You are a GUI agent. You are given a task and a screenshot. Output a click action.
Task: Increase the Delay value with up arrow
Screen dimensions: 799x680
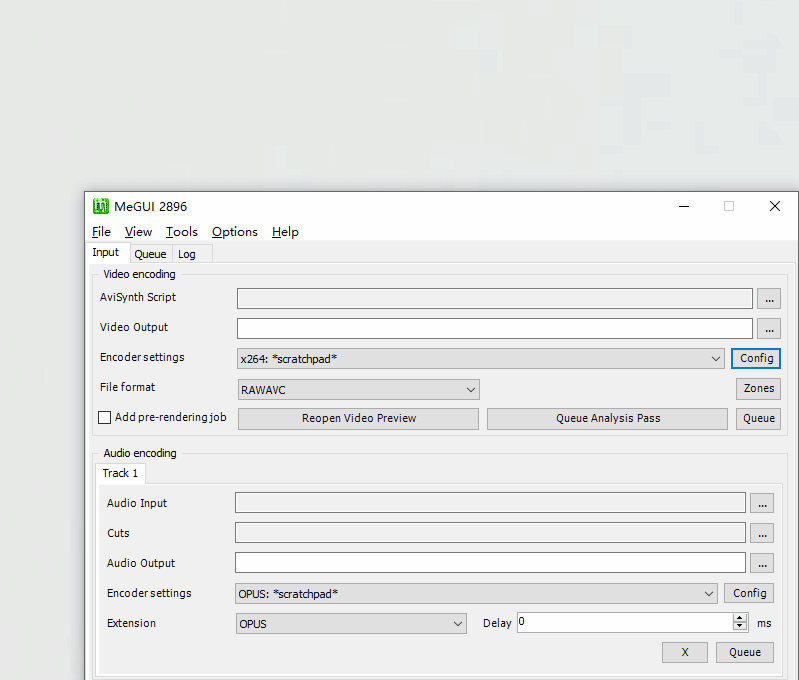coord(740,618)
